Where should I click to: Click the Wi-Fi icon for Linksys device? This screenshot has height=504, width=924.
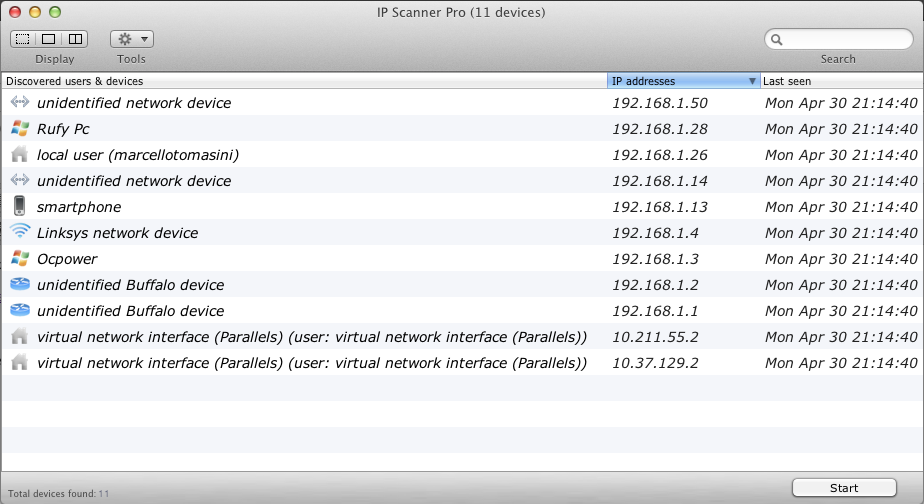[x=19, y=232]
